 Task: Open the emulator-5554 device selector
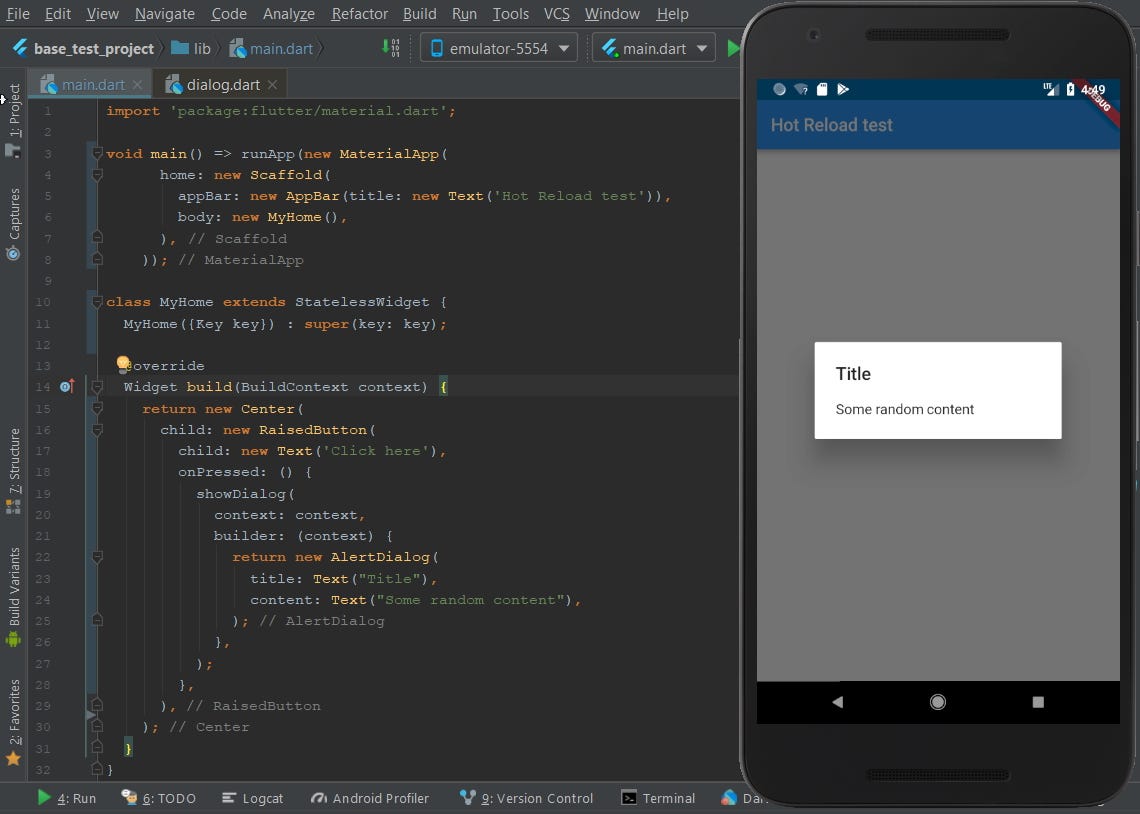click(x=498, y=47)
